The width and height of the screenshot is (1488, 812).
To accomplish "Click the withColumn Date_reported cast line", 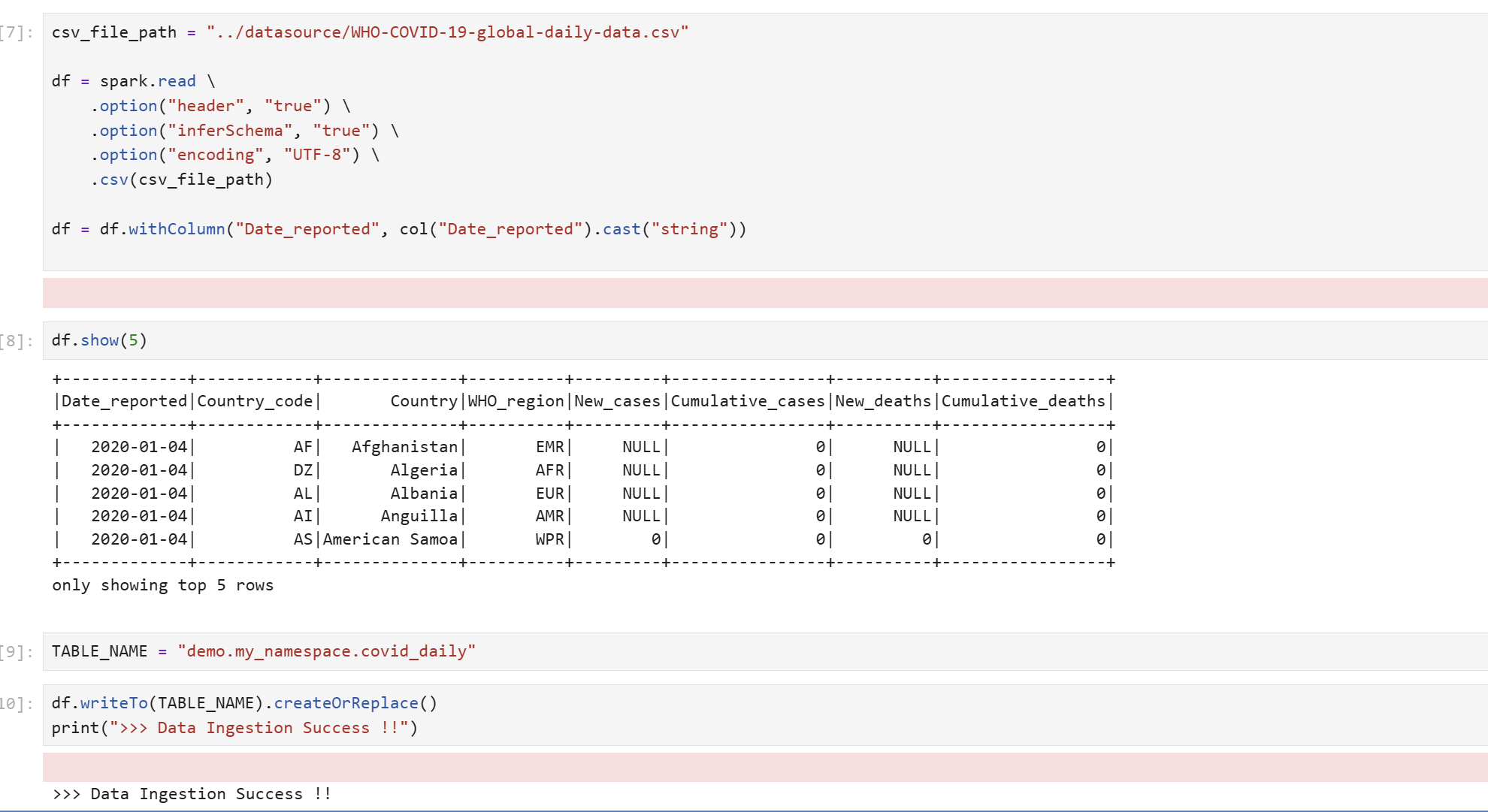I will (x=398, y=229).
